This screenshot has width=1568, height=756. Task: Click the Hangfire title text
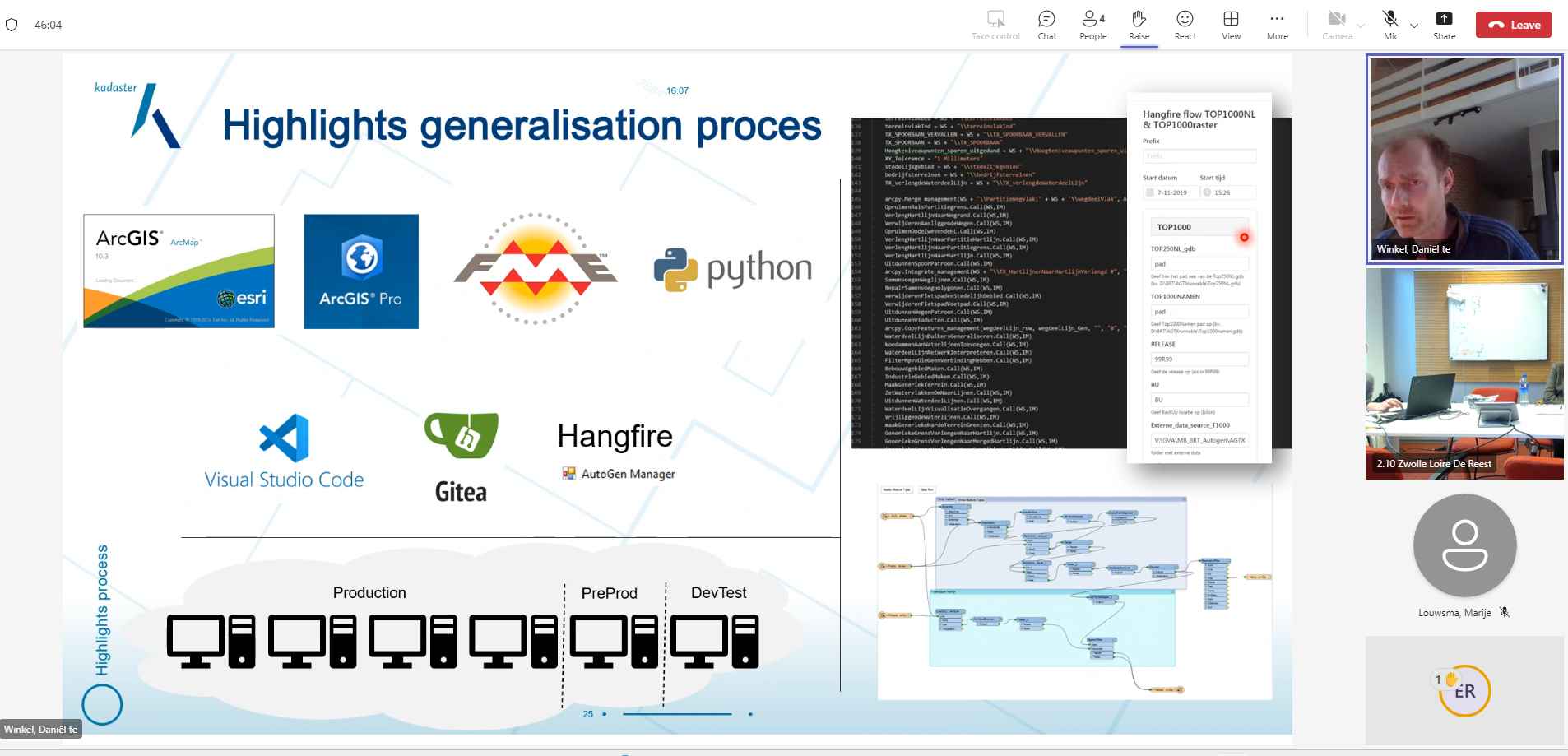point(615,436)
